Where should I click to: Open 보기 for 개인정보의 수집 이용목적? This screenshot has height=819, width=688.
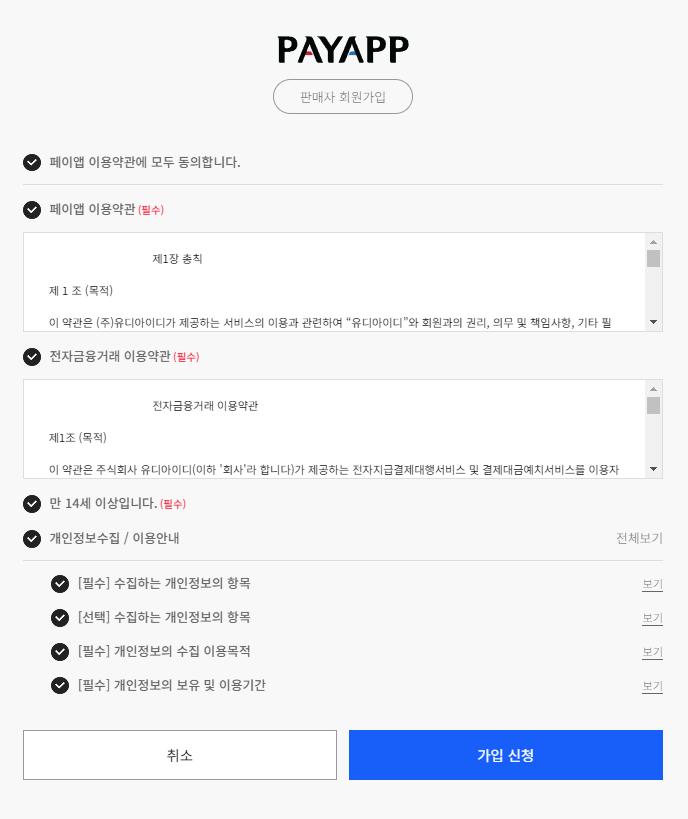(x=652, y=652)
